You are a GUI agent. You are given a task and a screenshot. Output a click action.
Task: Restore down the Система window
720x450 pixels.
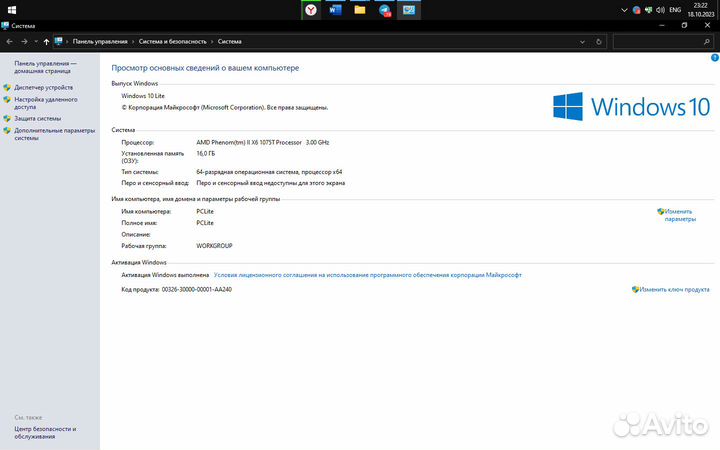pos(684,26)
